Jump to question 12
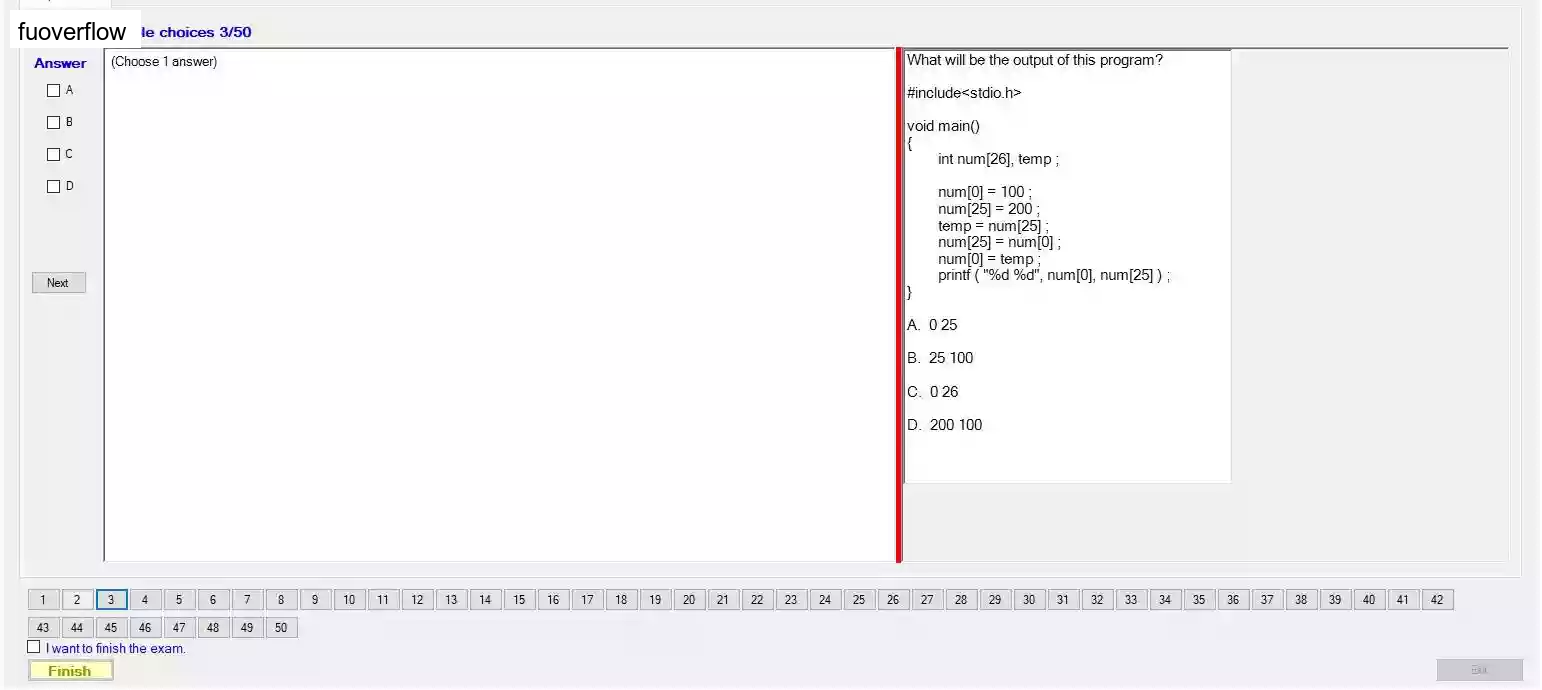The height and width of the screenshot is (690, 1542). [x=417, y=600]
